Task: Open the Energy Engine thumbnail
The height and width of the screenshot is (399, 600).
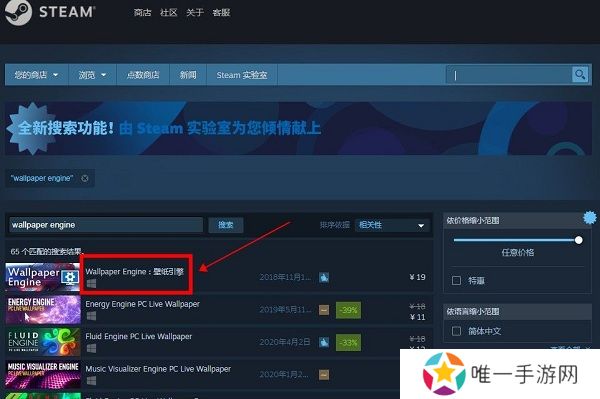Action: (x=42, y=310)
